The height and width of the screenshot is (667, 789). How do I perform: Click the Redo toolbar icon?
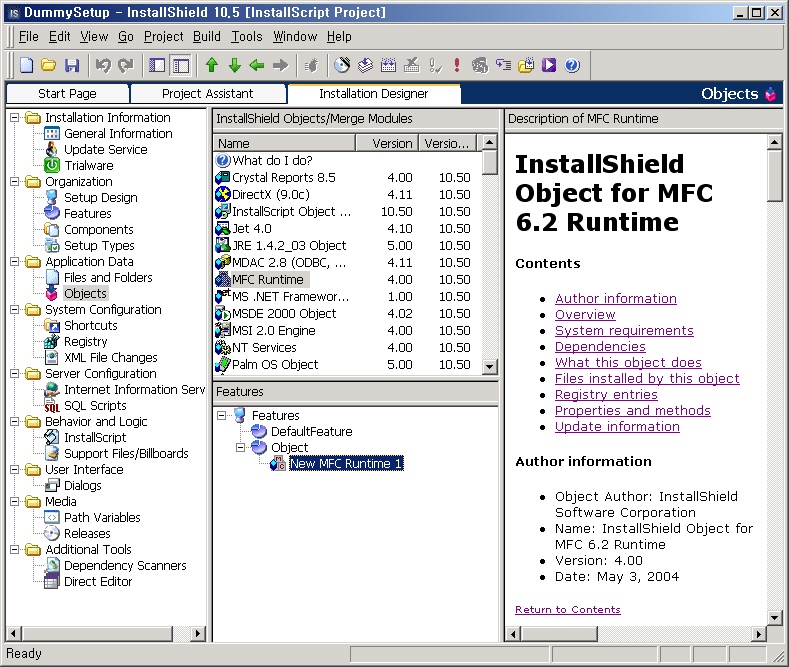point(126,65)
